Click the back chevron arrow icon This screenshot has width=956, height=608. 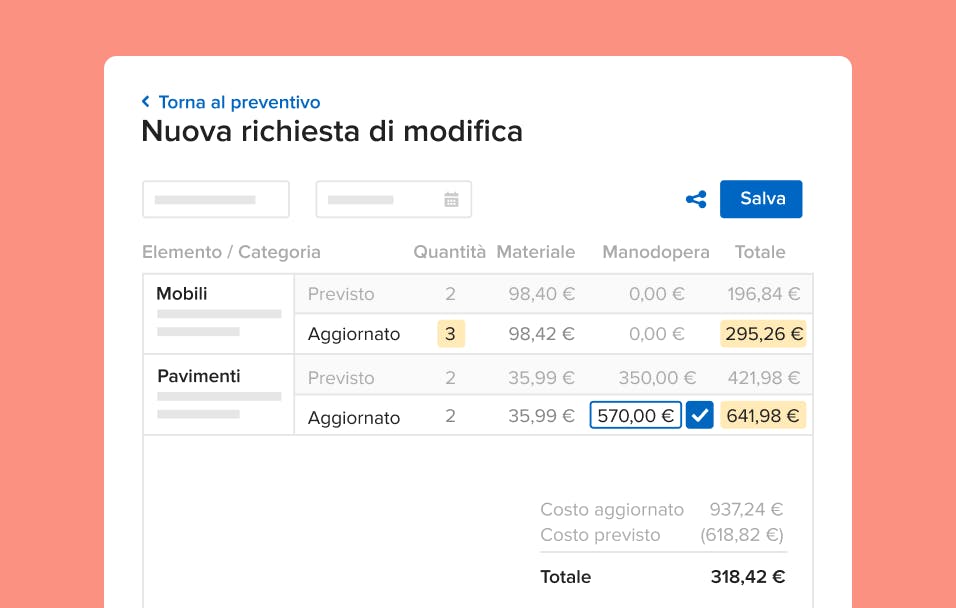click(x=146, y=102)
